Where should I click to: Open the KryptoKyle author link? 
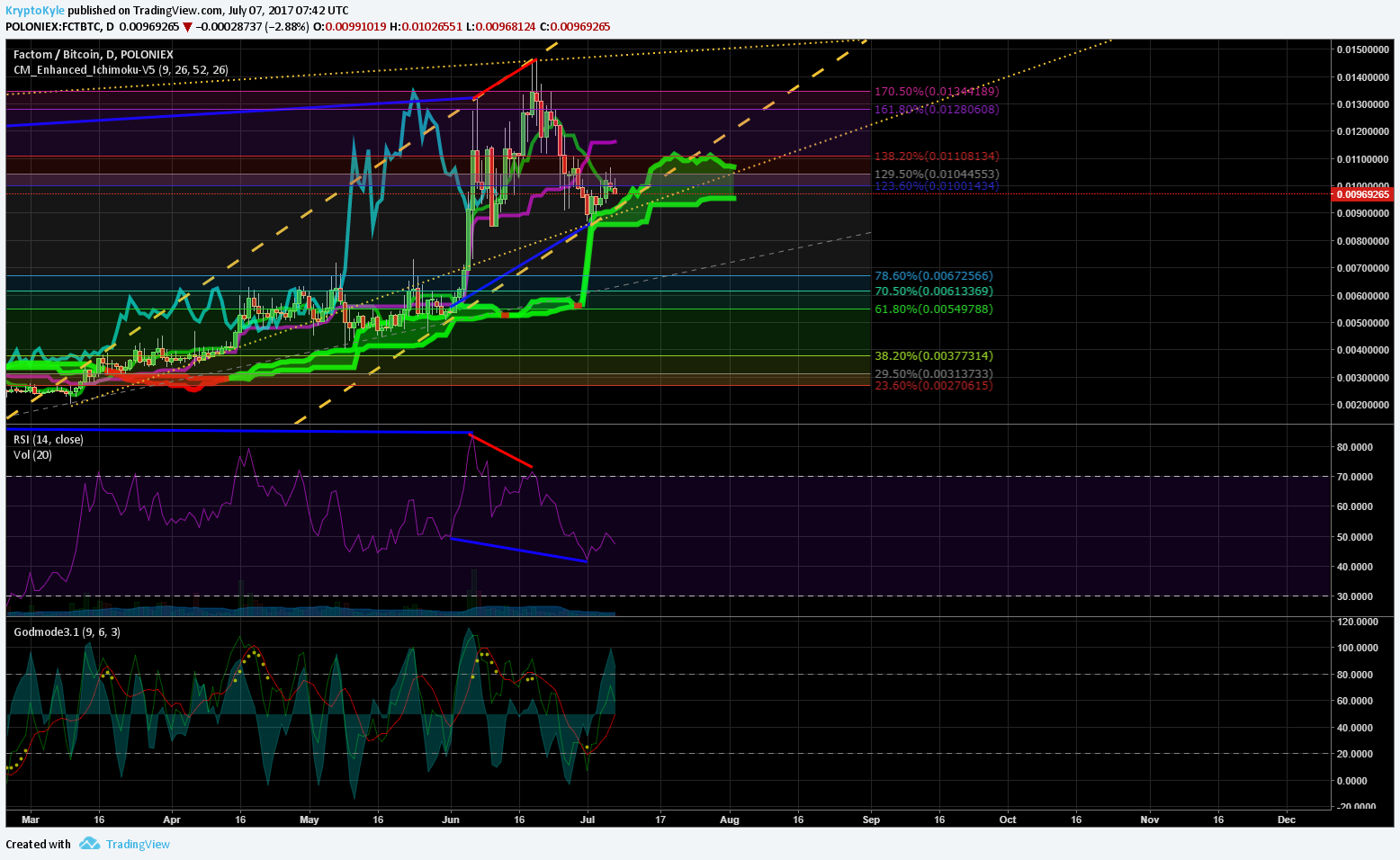coord(34,11)
